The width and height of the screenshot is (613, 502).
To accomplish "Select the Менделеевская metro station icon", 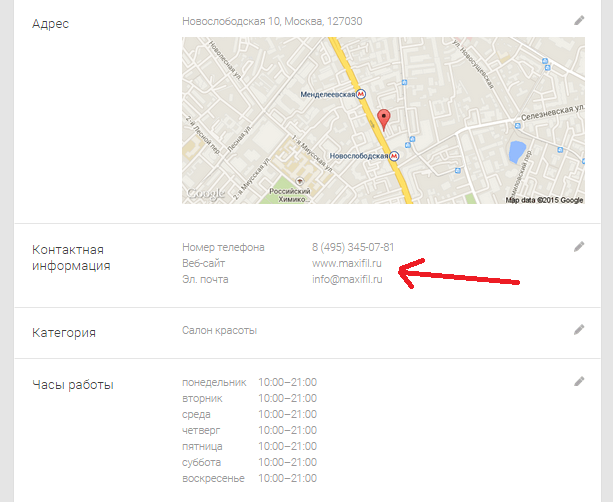I will [x=361, y=95].
